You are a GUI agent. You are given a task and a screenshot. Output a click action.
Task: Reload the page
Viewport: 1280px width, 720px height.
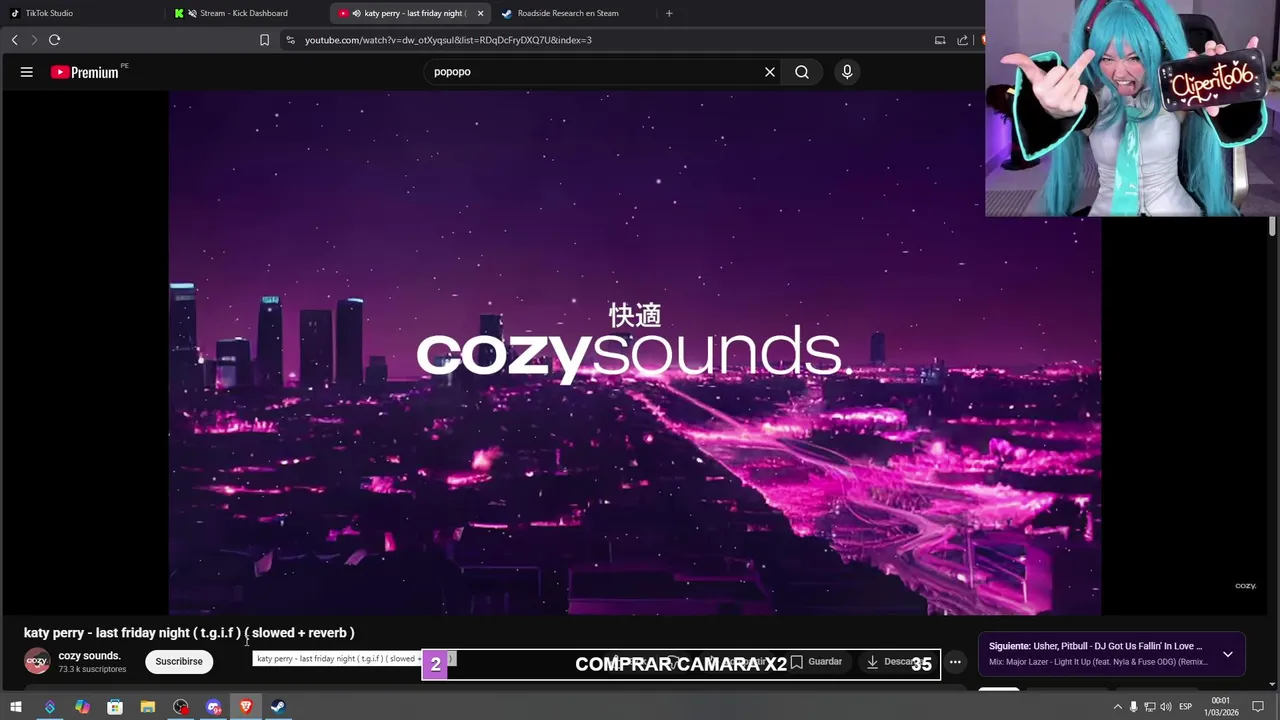(x=54, y=40)
